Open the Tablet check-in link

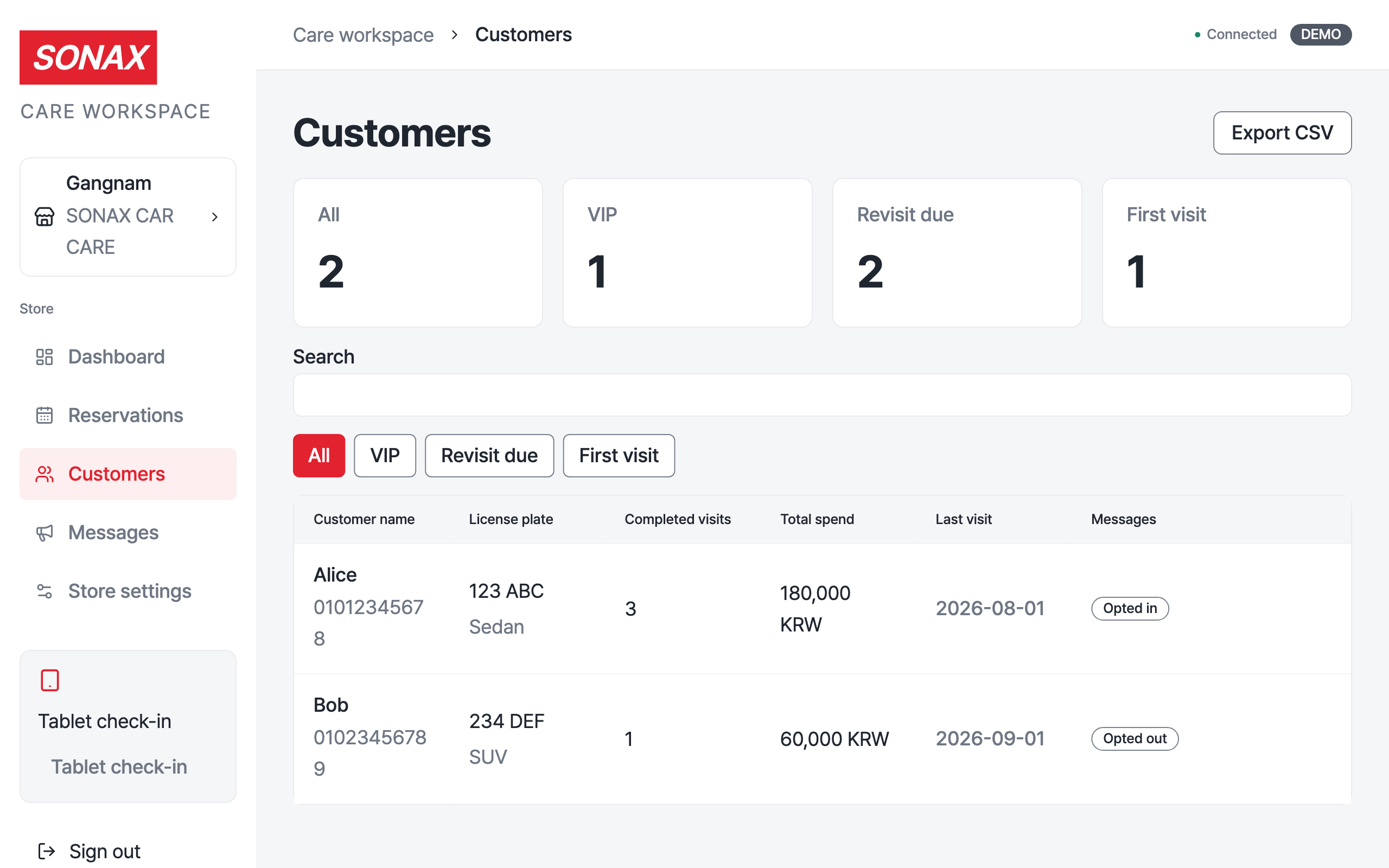pyautogui.click(x=119, y=767)
